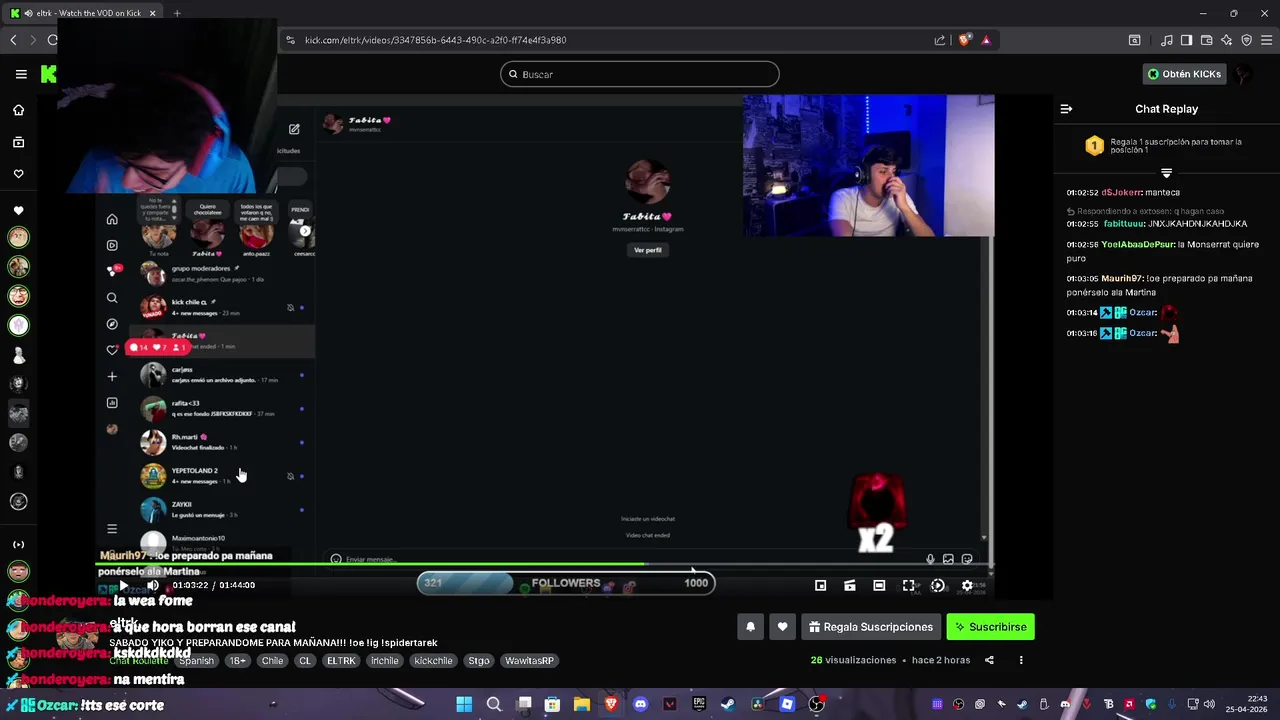Open the Home icon in Kick sidebar
The image size is (1280, 720).
tap(18, 110)
